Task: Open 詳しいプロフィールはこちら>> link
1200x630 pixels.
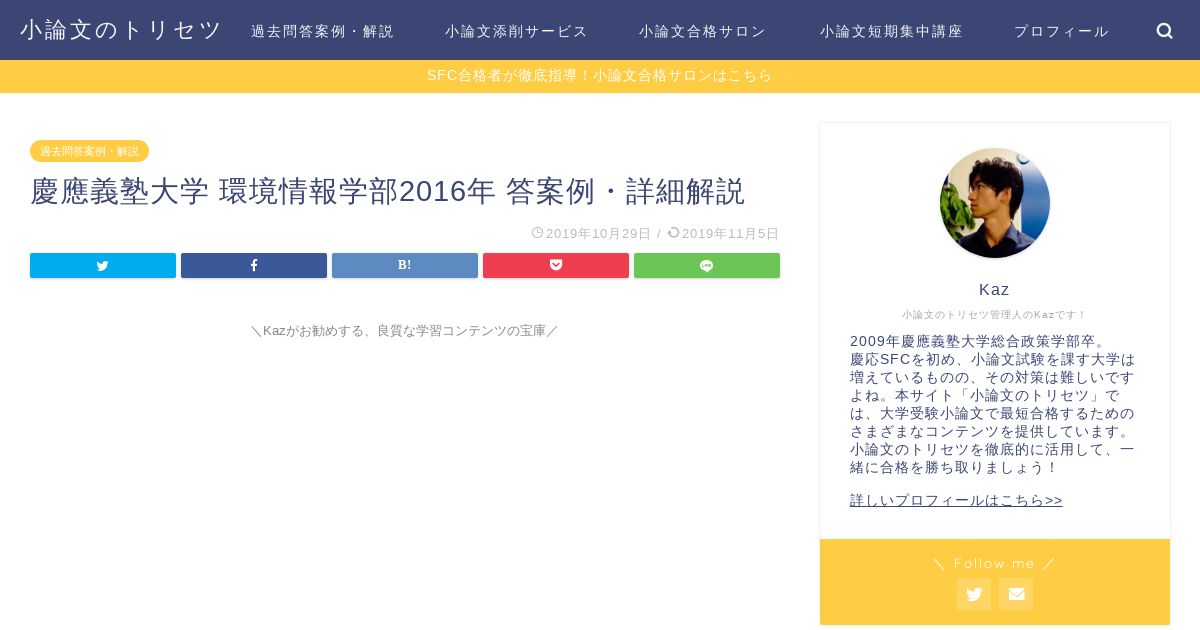Action: click(956, 500)
